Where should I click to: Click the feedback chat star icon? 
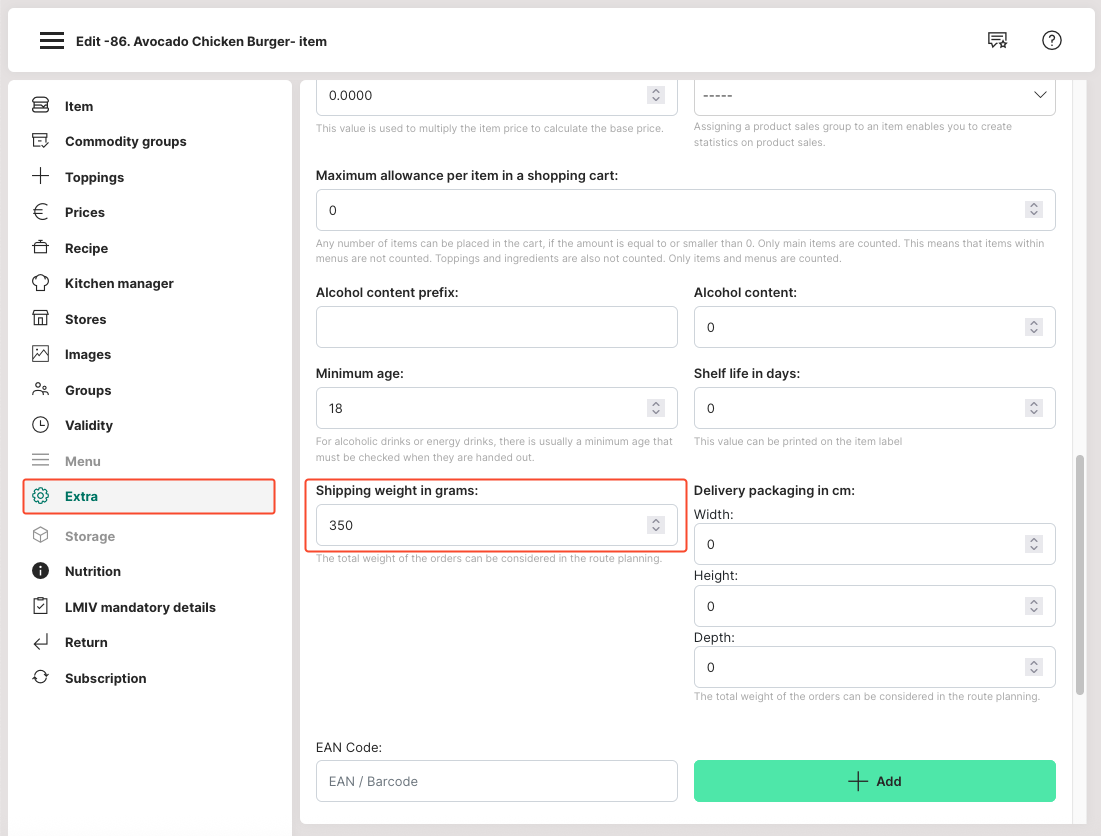click(997, 41)
